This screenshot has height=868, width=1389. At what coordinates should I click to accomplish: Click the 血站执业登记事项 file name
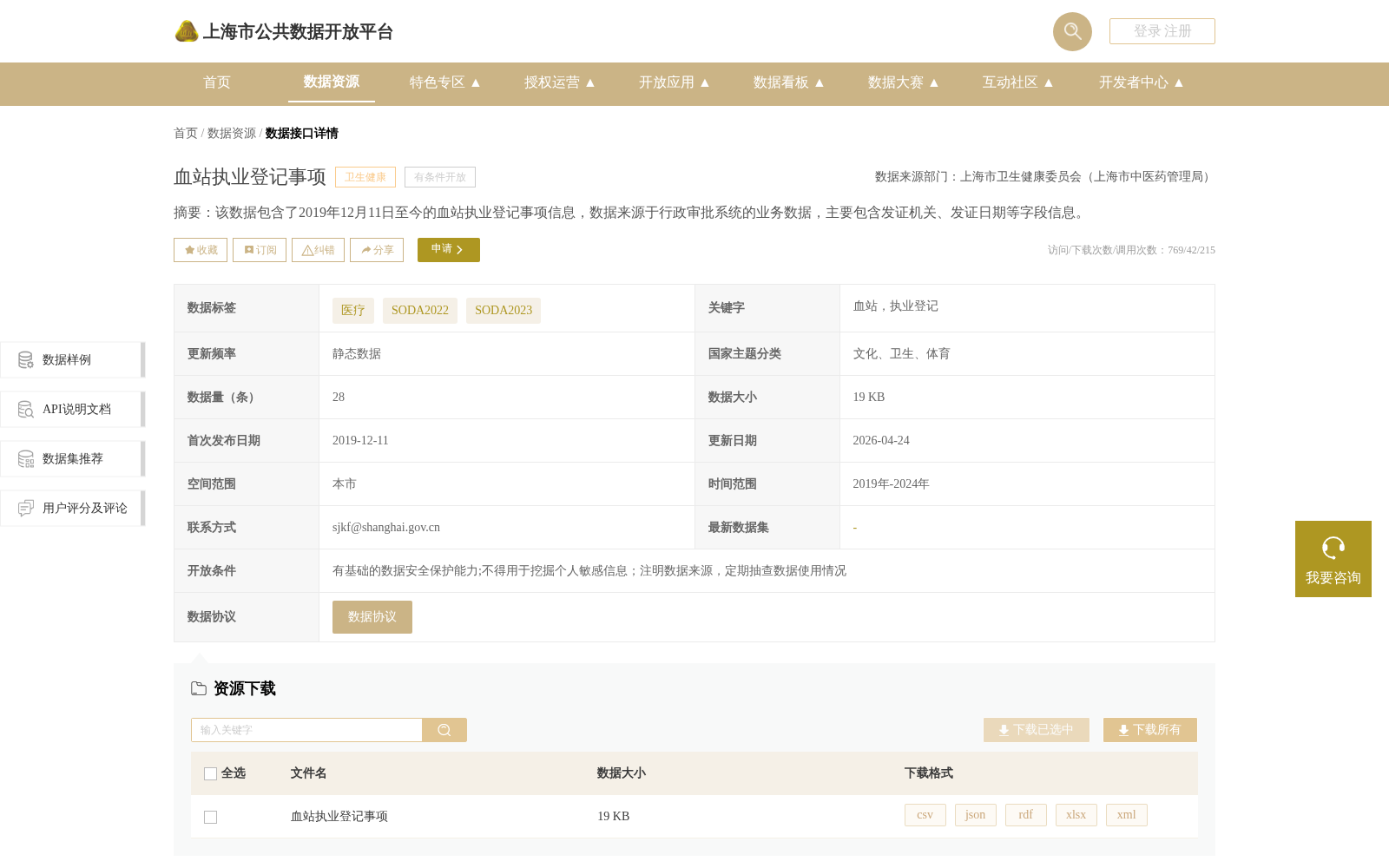coord(339,817)
